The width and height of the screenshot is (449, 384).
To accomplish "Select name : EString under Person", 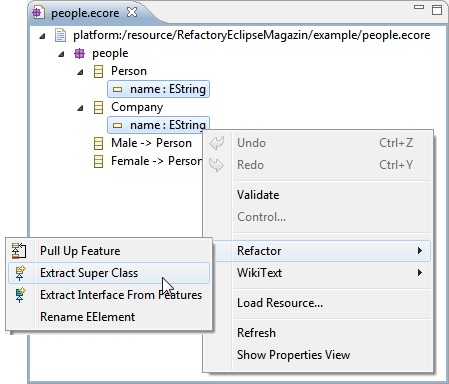I will [x=158, y=89].
